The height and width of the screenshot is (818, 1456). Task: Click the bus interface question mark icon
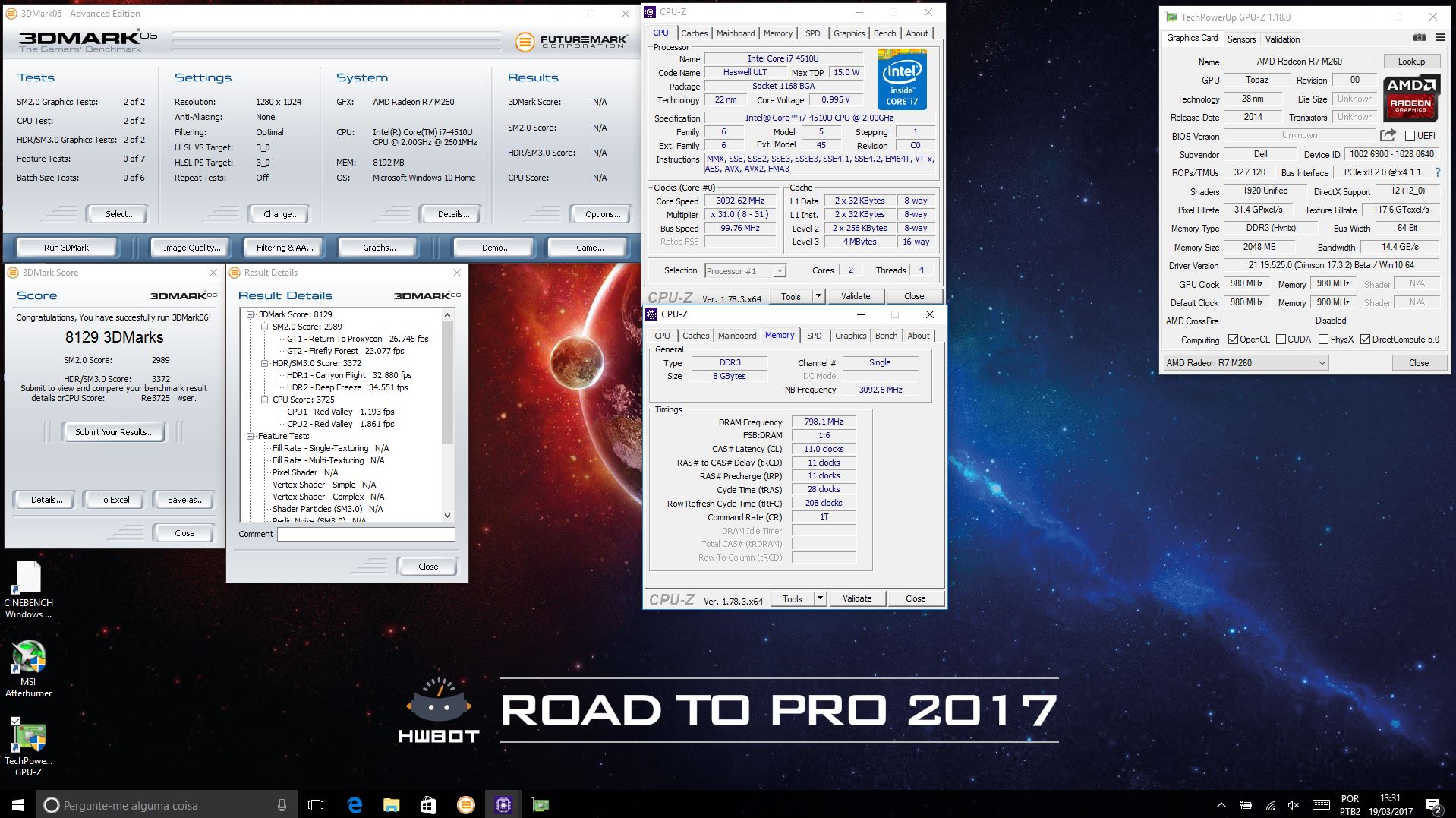coord(1437,172)
